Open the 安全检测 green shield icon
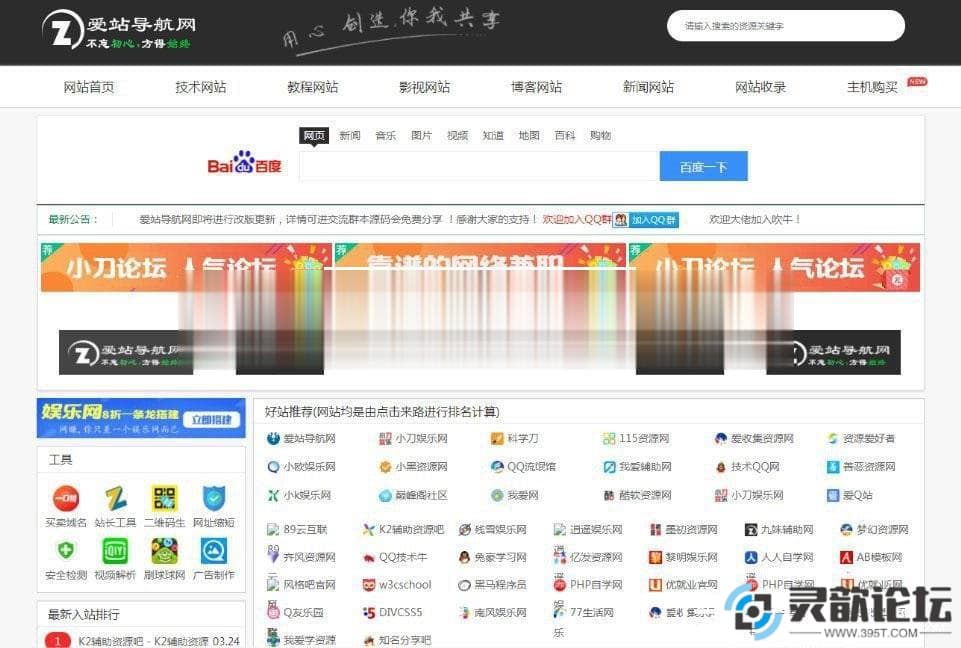The width and height of the screenshot is (961, 648). (x=66, y=551)
